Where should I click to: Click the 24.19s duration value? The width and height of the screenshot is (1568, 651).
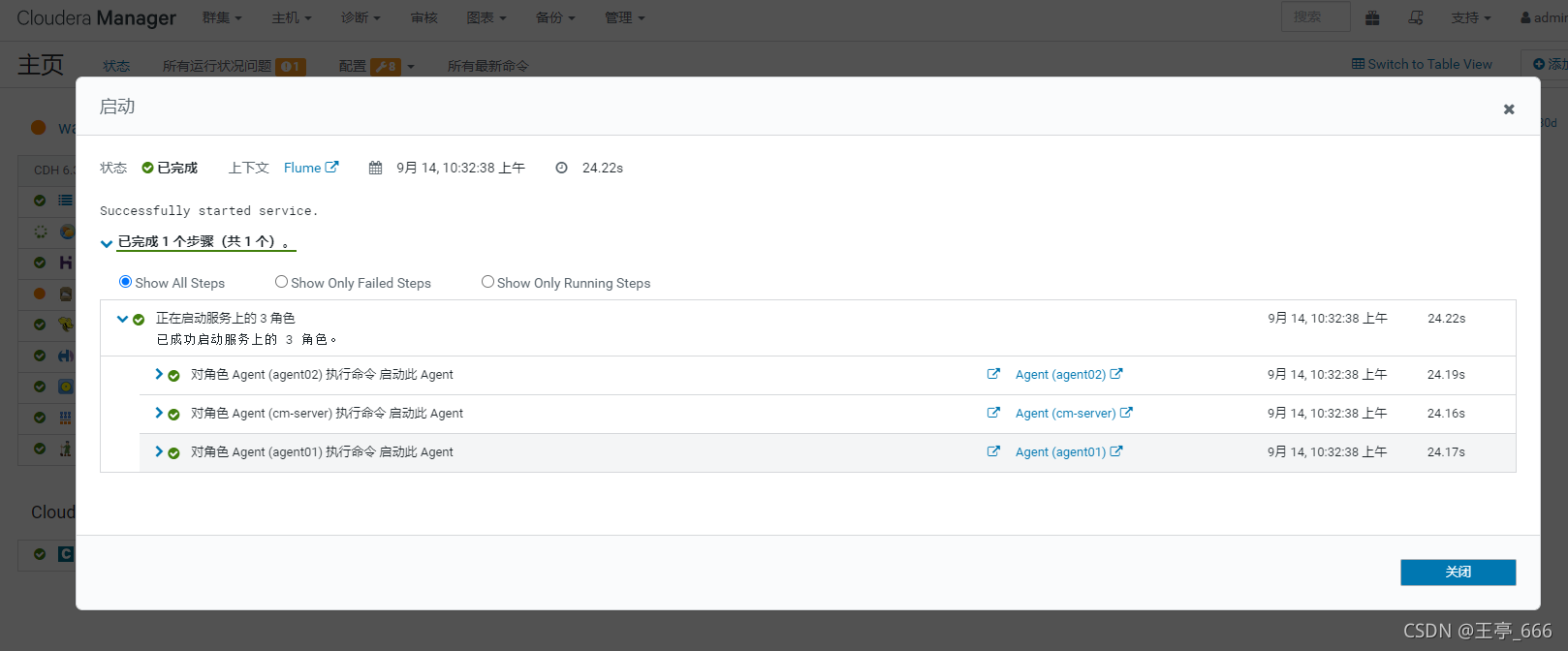1446,374
